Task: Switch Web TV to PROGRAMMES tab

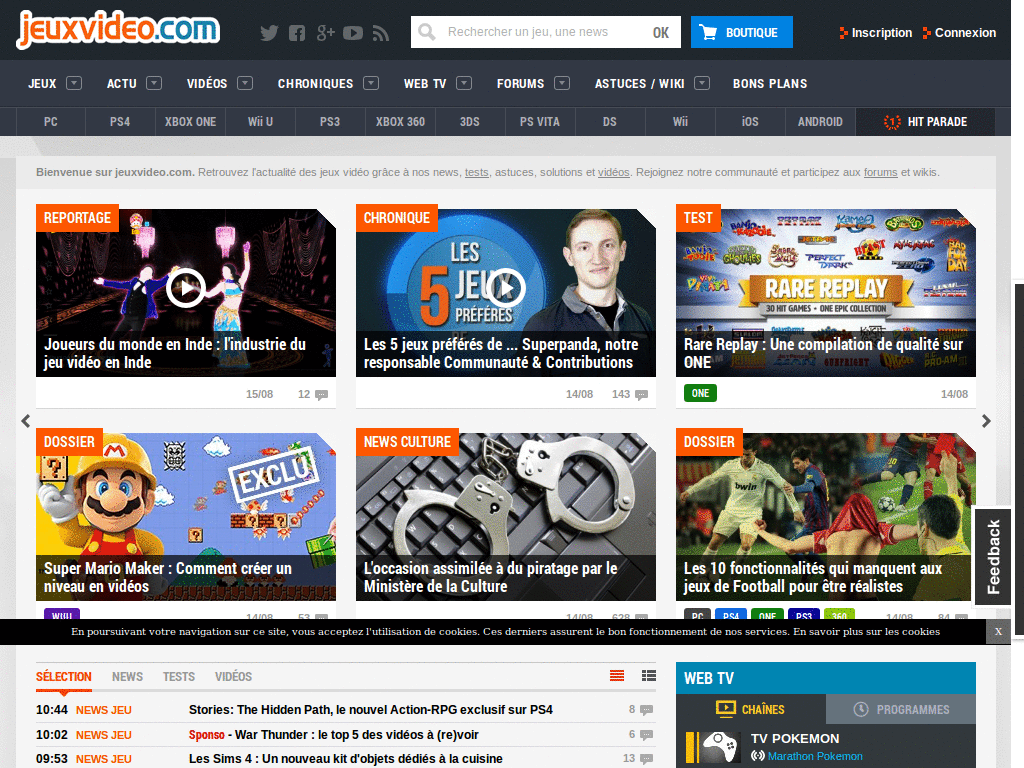Action: point(901,709)
